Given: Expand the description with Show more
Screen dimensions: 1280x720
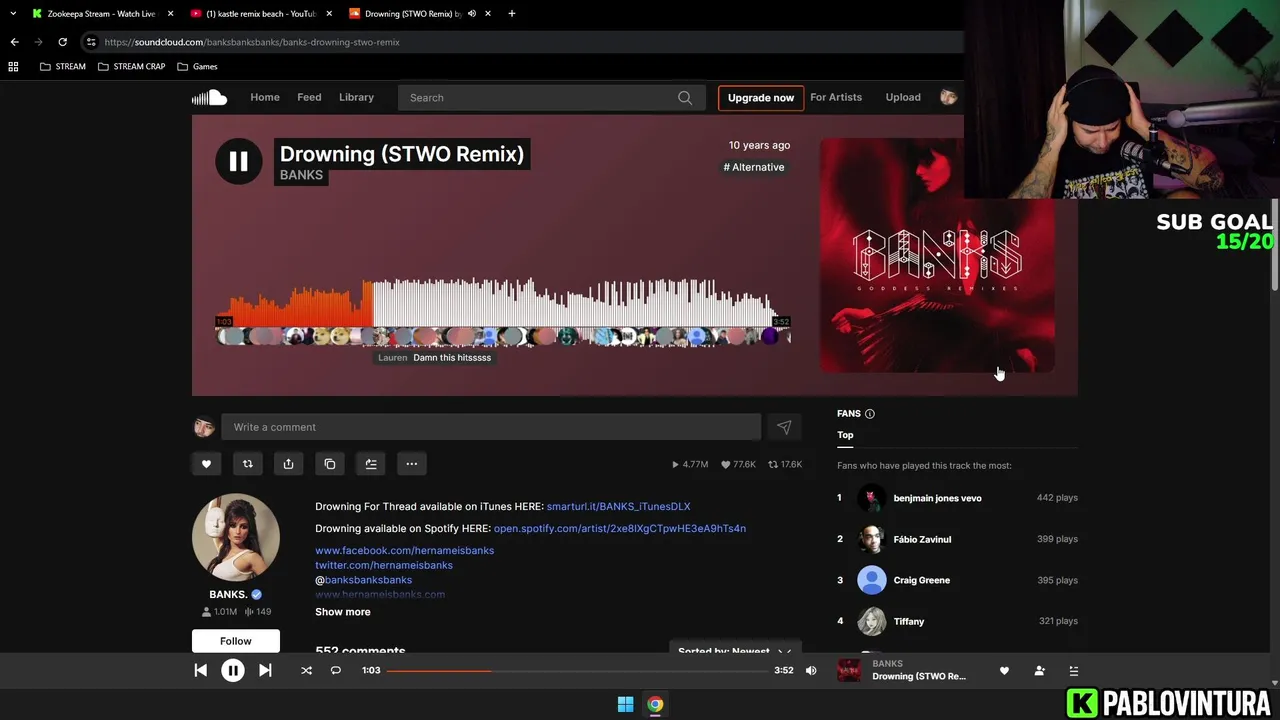Looking at the screenshot, I should (x=343, y=612).
